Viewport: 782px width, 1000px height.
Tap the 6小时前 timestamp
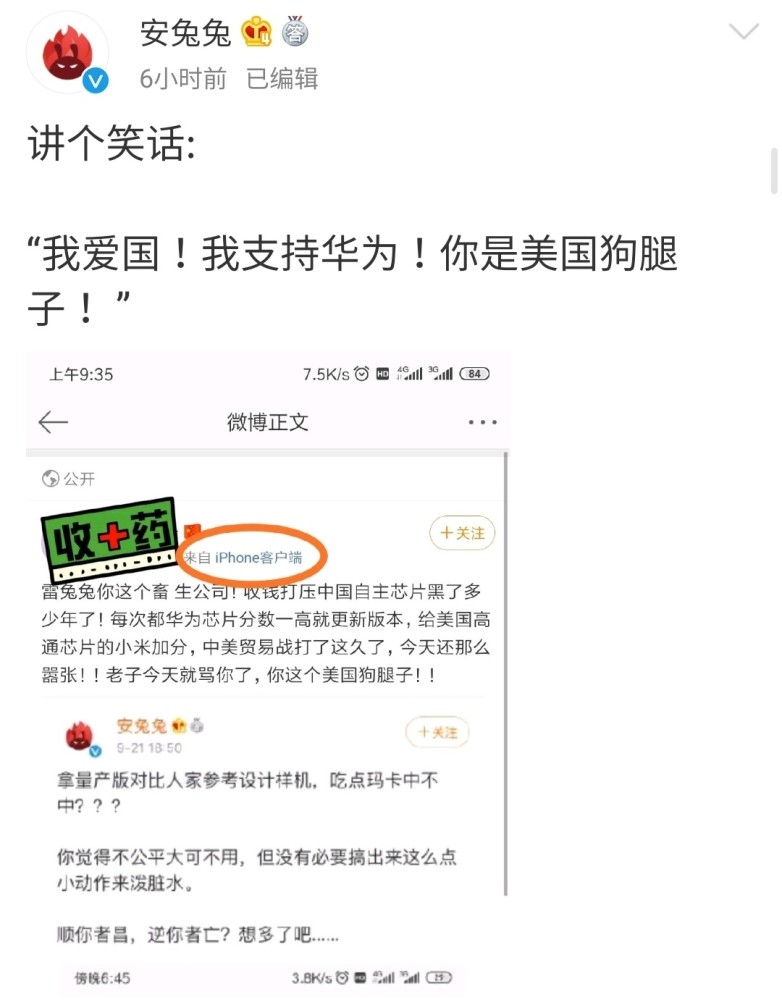point(183,78)
